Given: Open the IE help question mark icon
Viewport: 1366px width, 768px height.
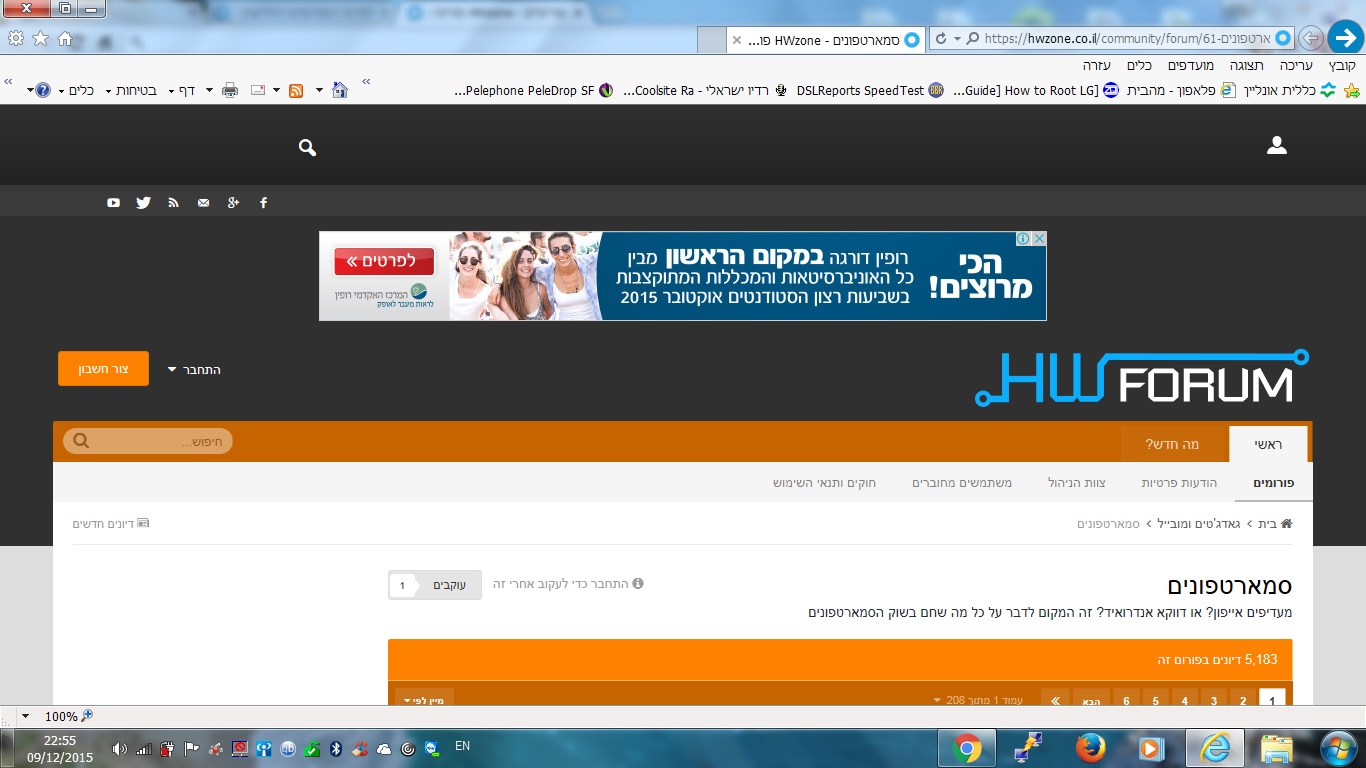Looking at the screenshot, I should (43, 90).
